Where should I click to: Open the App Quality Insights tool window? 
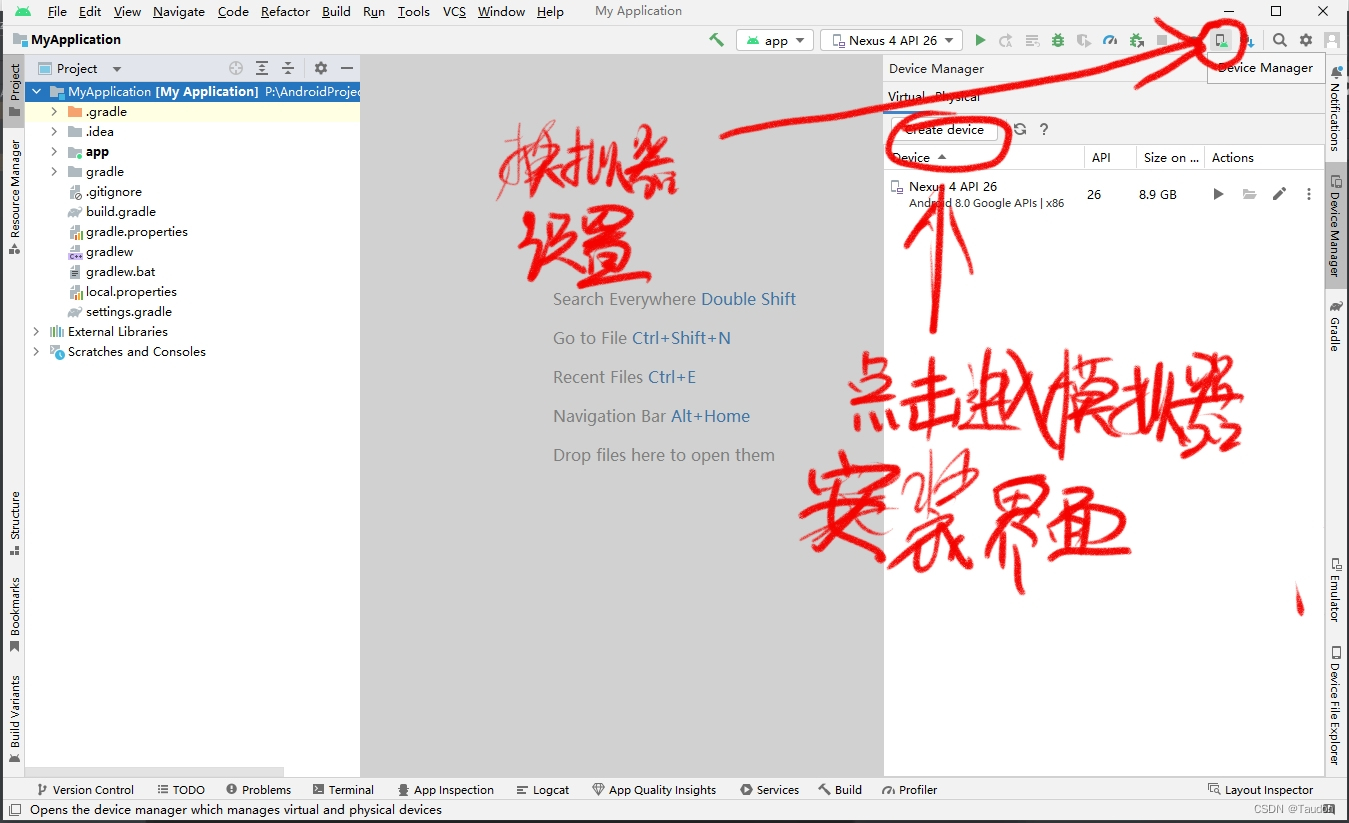[654, 789]
